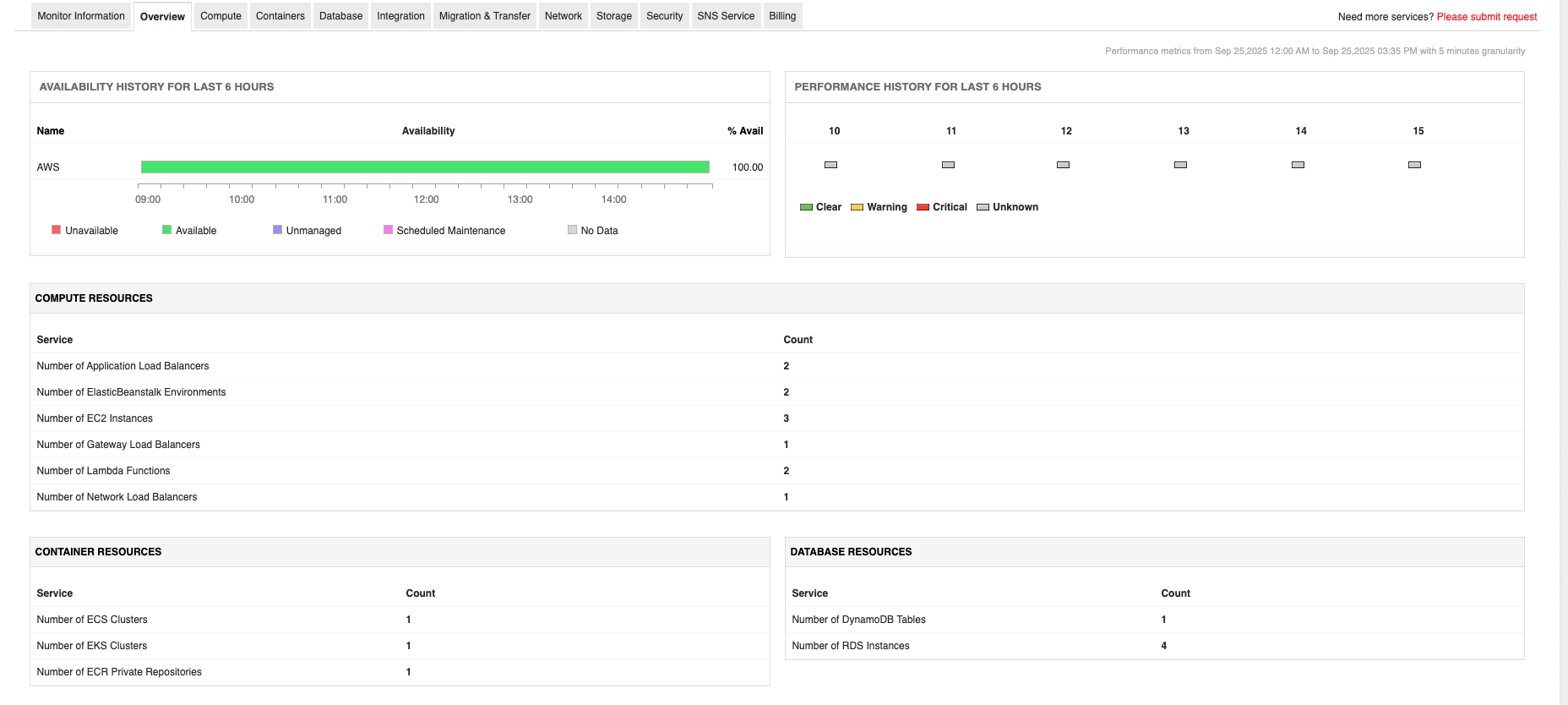Open the Monitor Information tab
The width and height of the screenshot is (1568, 705).
coord(80,16)
